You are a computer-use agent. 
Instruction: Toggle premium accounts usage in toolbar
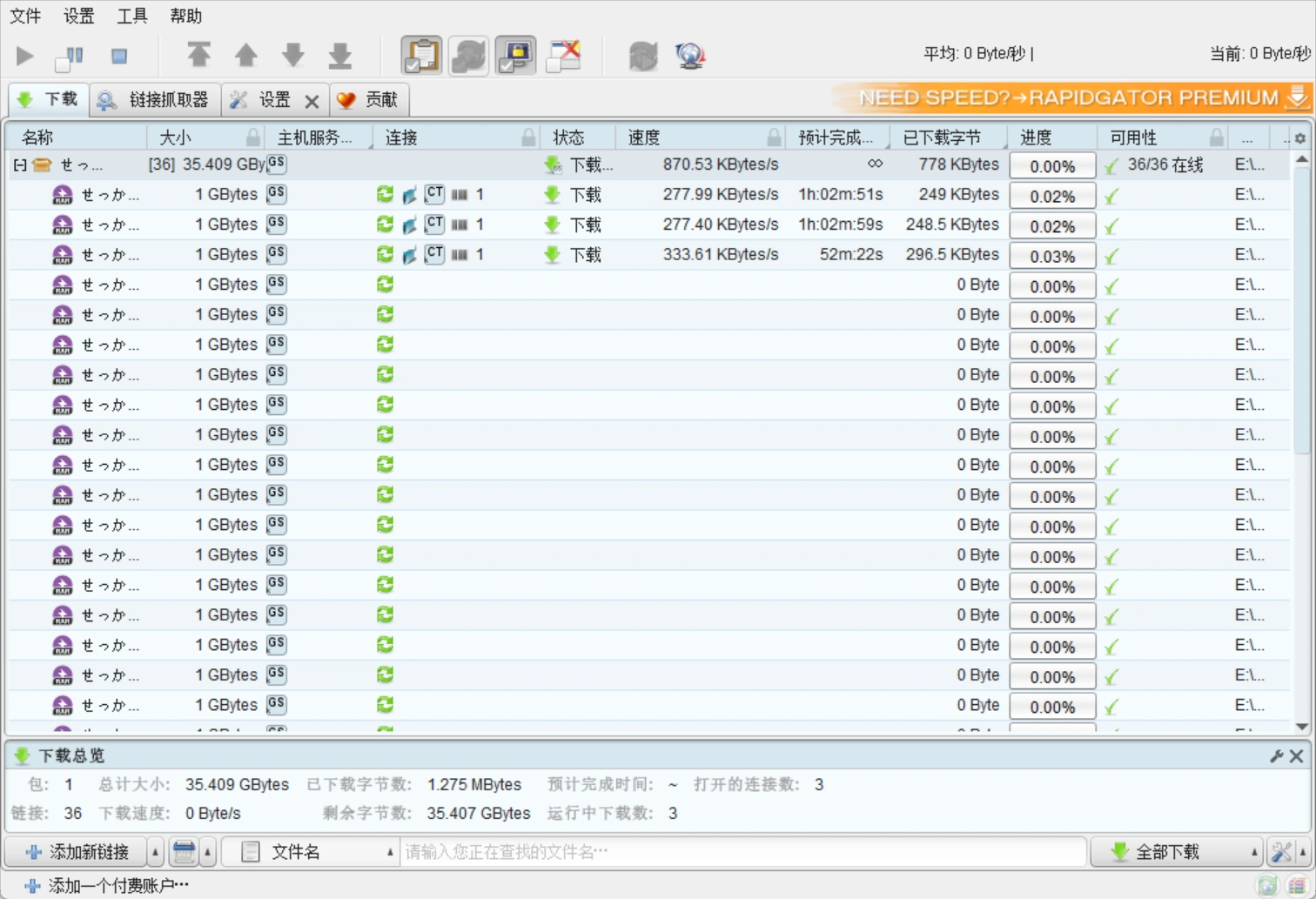pyautogui.click(x=515, y=56)
